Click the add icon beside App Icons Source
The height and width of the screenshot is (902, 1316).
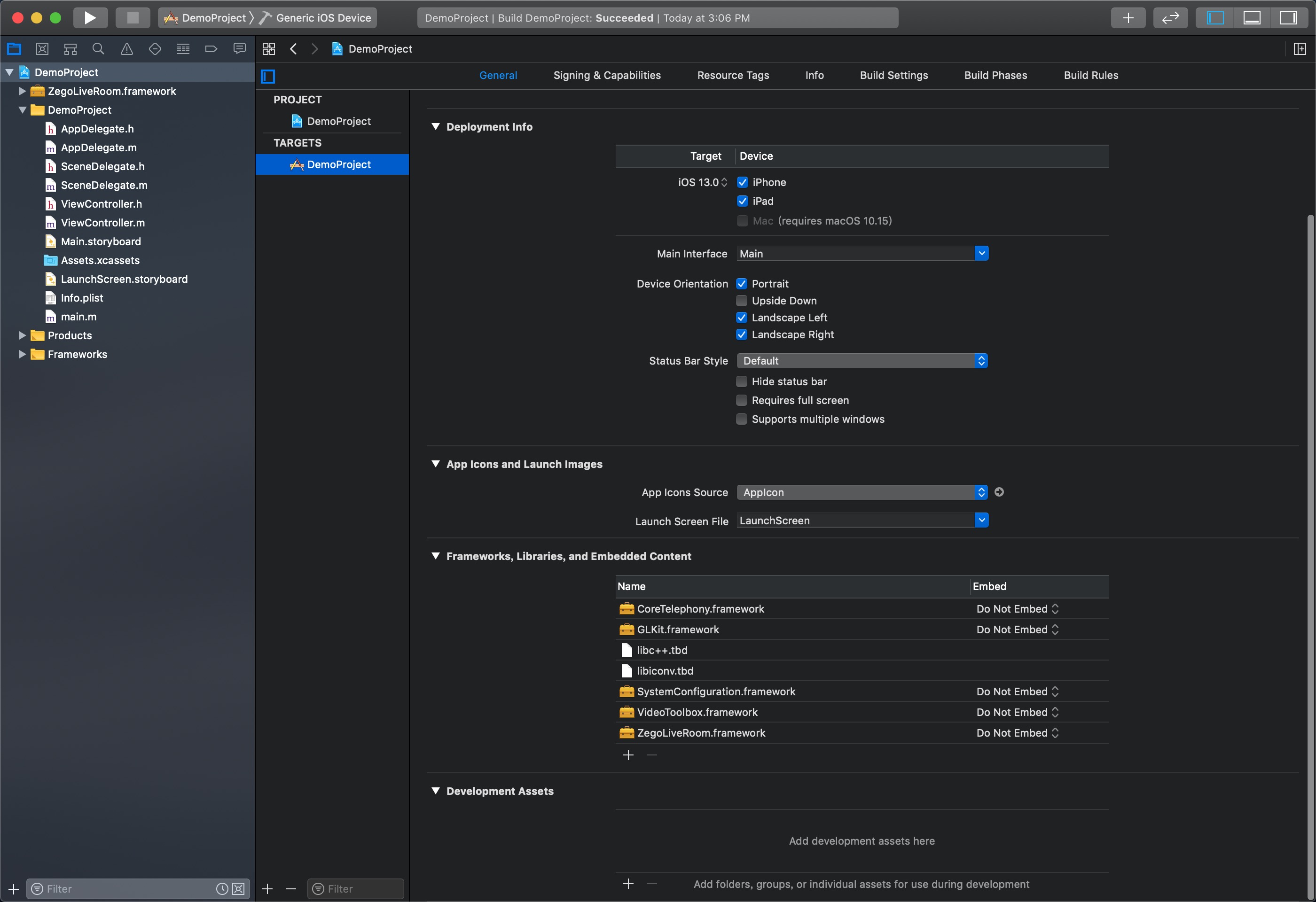pyautogui.click(x=999, y=492)
